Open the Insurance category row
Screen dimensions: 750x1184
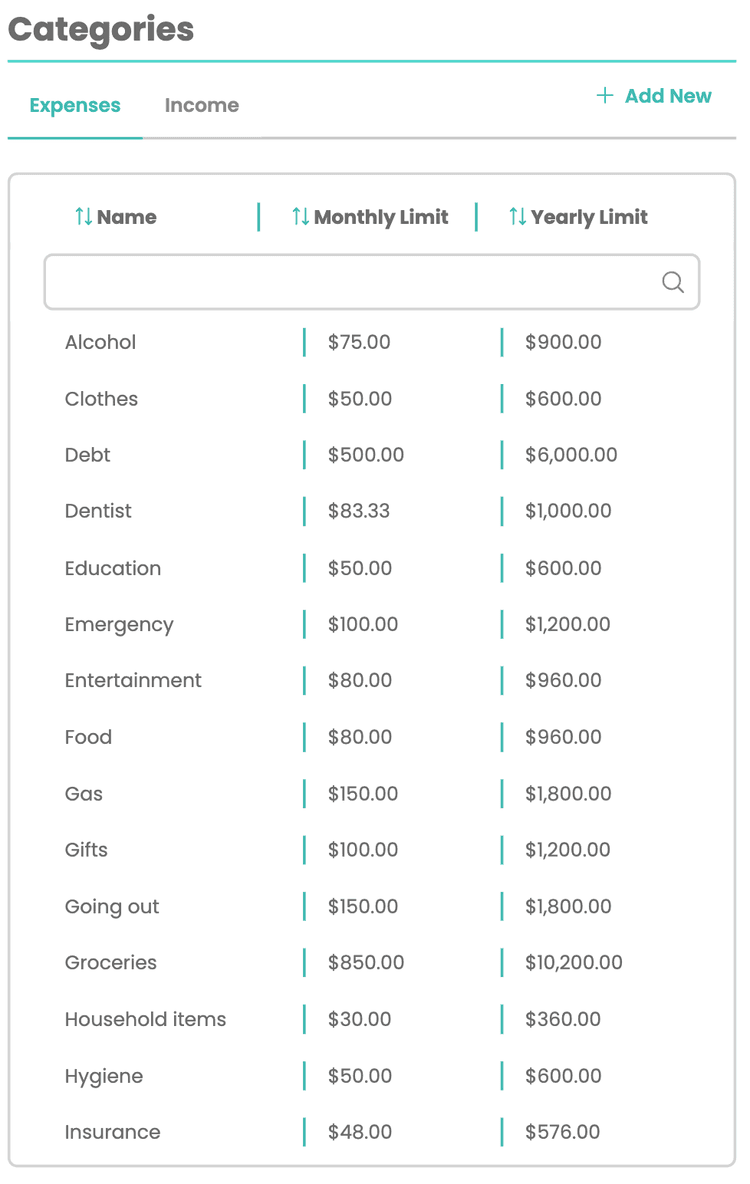tap(112, 1132)
